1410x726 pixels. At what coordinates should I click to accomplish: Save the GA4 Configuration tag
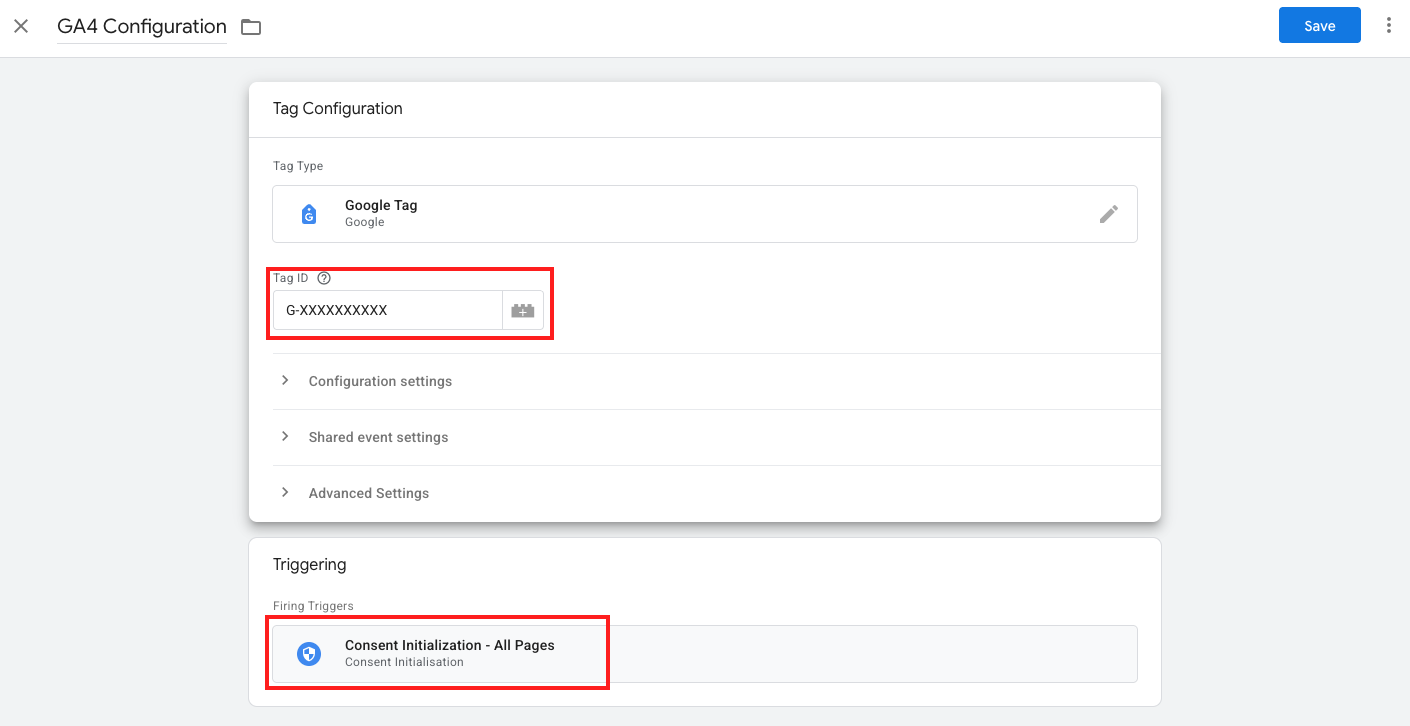pos(1319,26)
